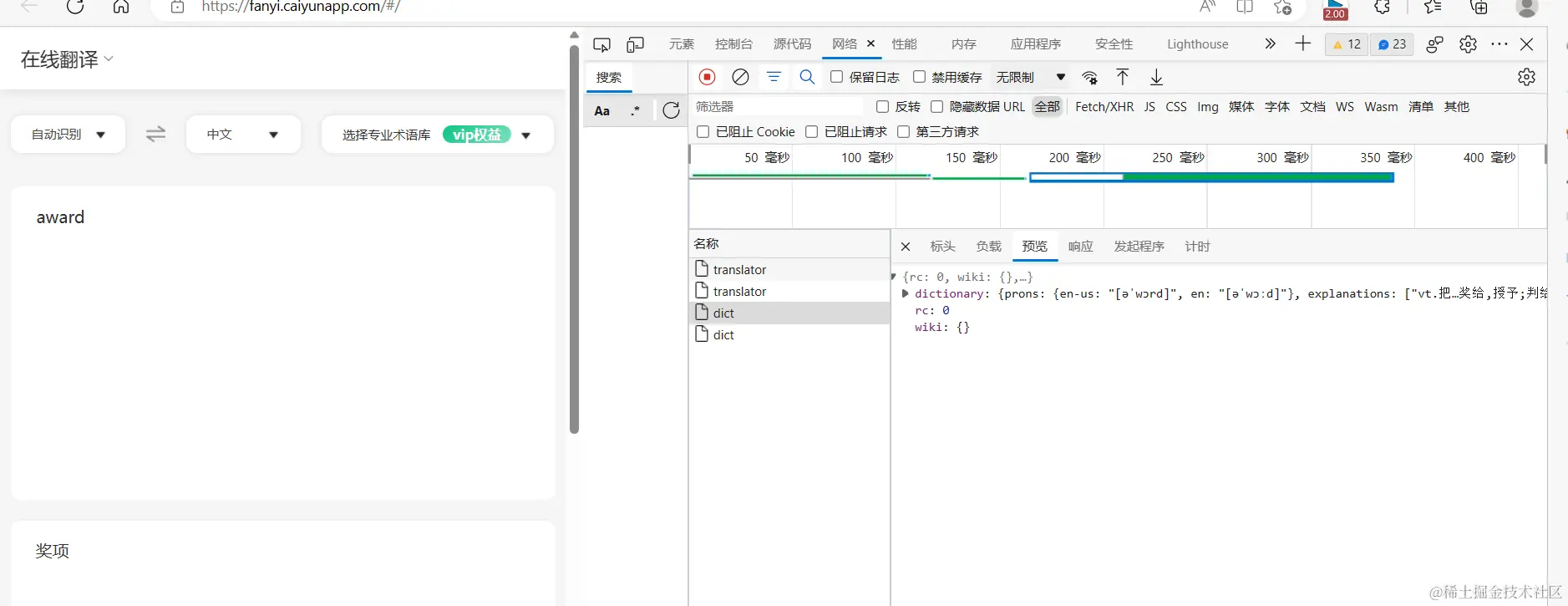Enable the 保留日志 checkbox
Image resolution: width=1568 pixels, height=606 pixels.
(836, 77)
